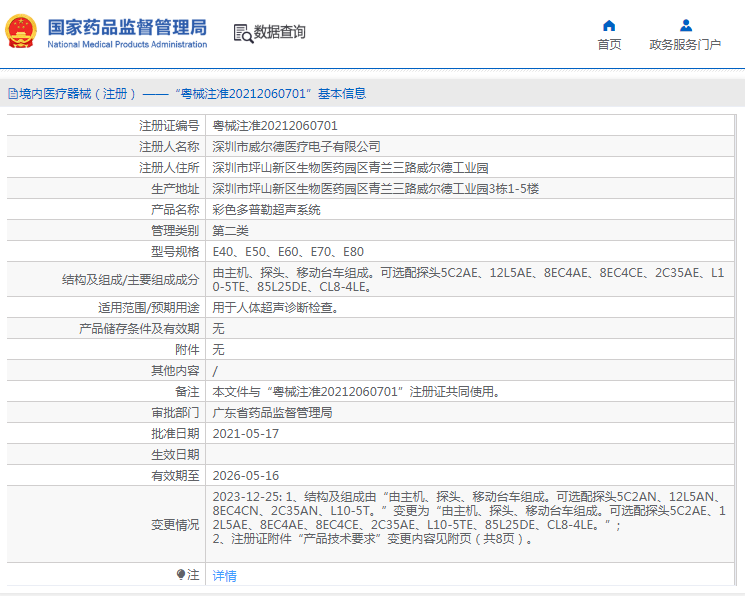Open the 数据查询 search icon

point(243,33)
